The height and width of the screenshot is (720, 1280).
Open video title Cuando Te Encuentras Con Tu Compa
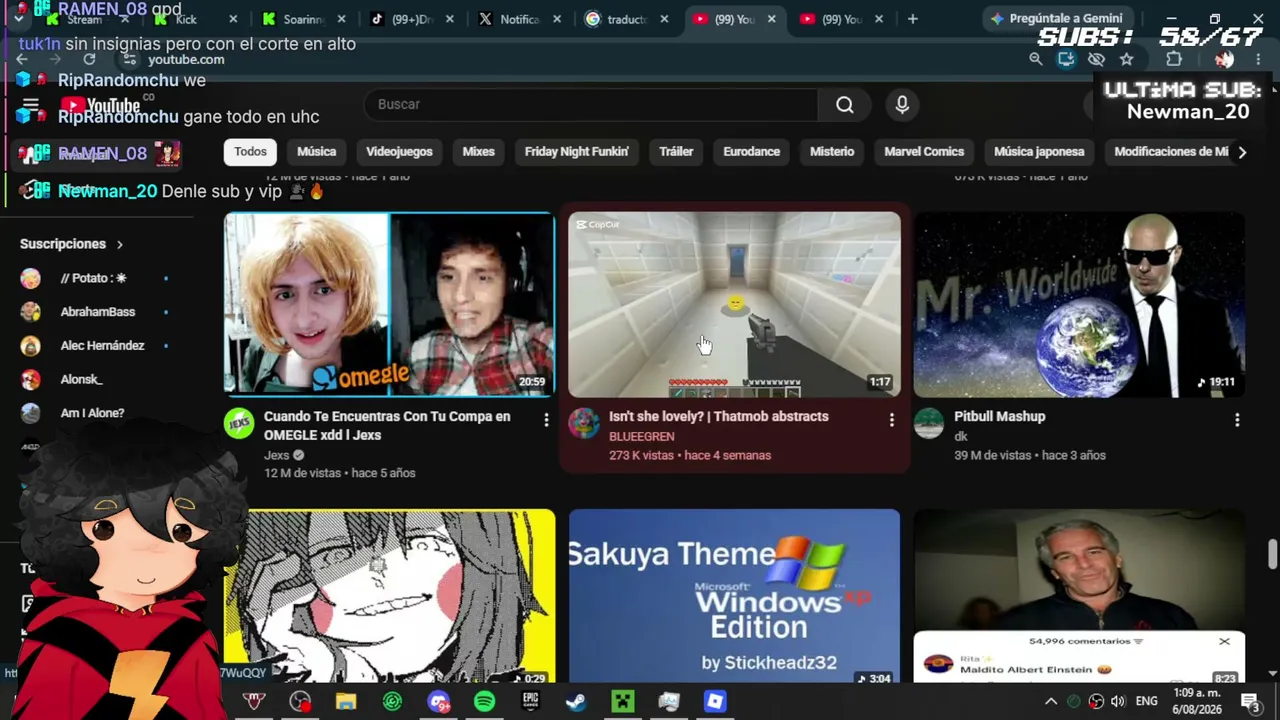click(x=387, y=426)
